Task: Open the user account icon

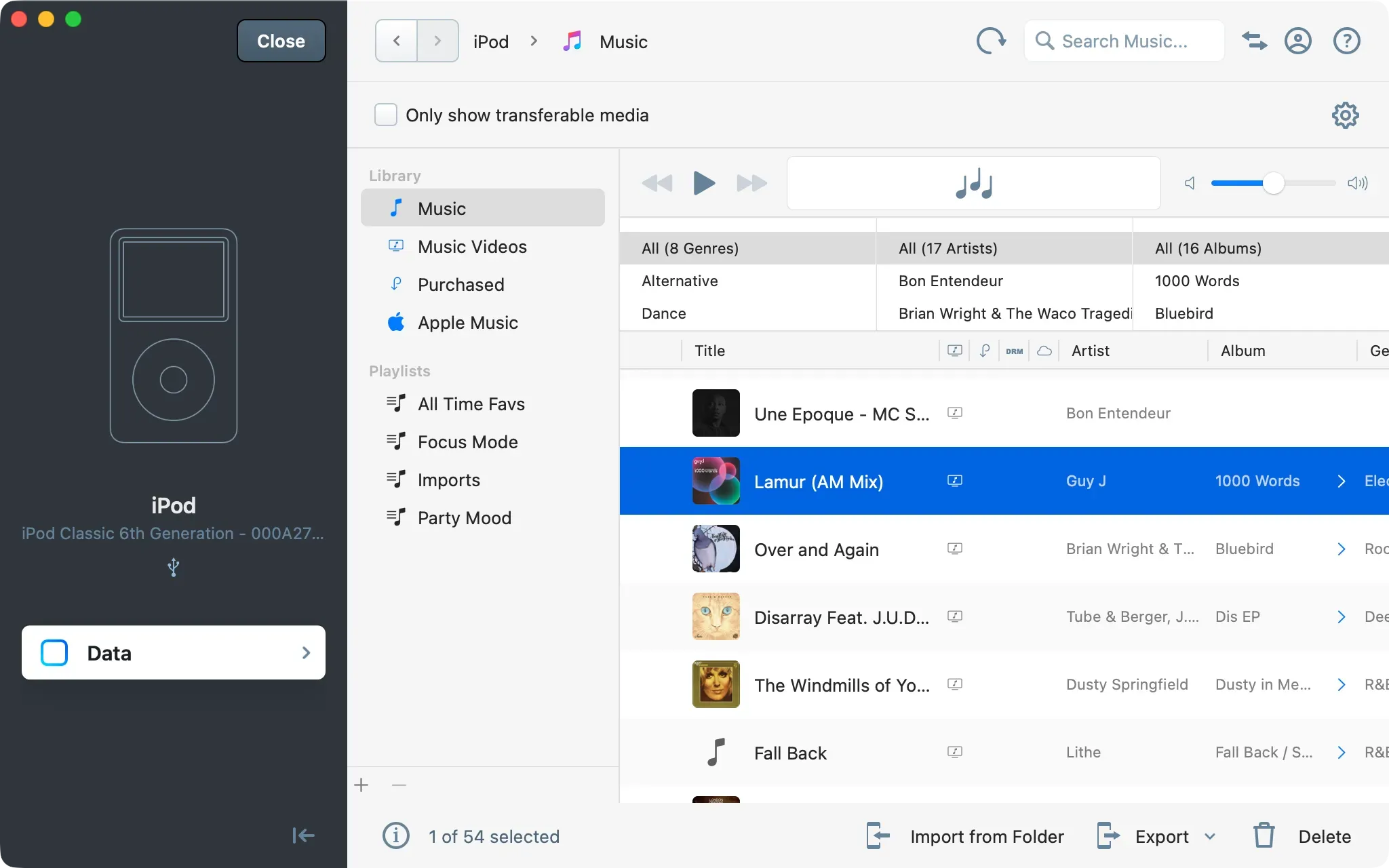Action: click(x=1297, y=41)
